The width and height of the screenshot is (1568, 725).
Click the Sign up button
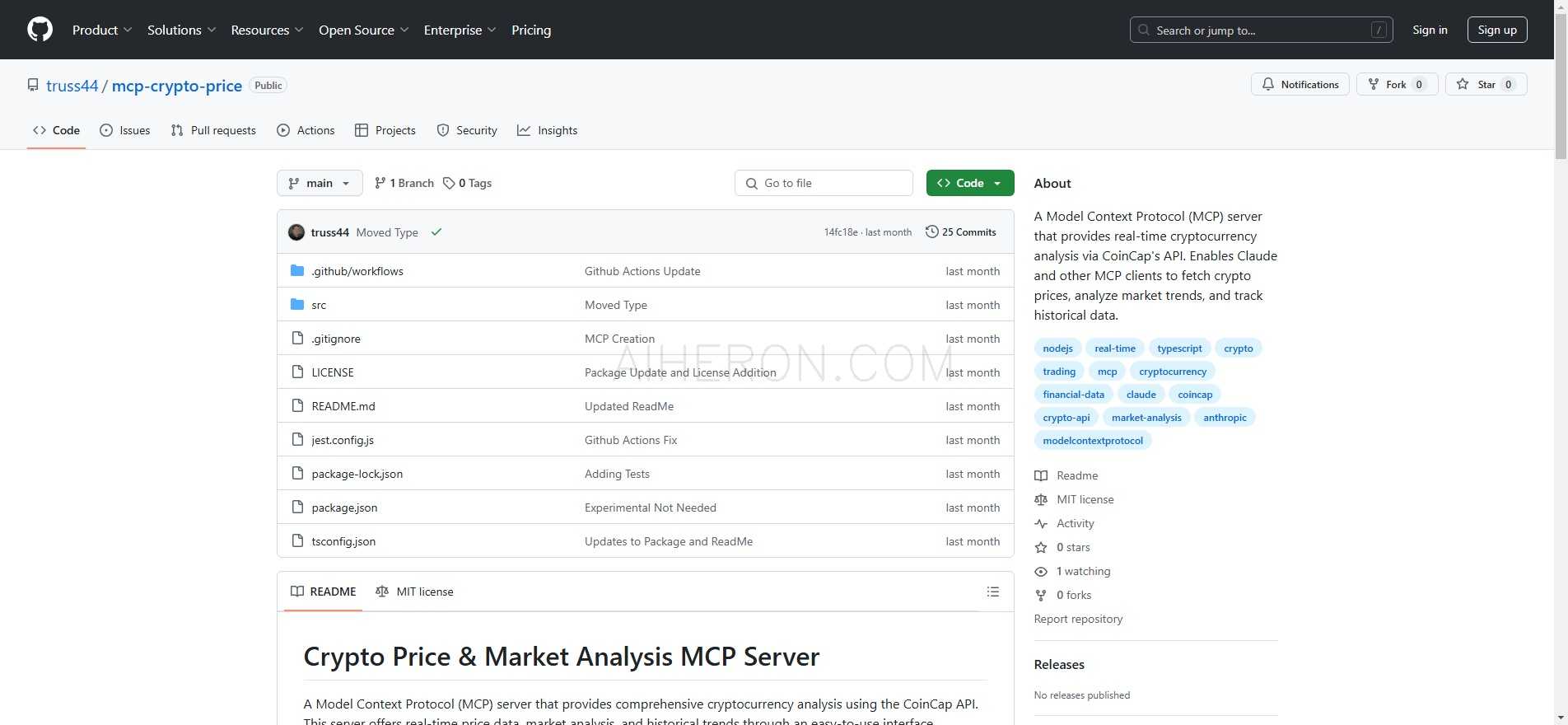(x=1497, y=30)
